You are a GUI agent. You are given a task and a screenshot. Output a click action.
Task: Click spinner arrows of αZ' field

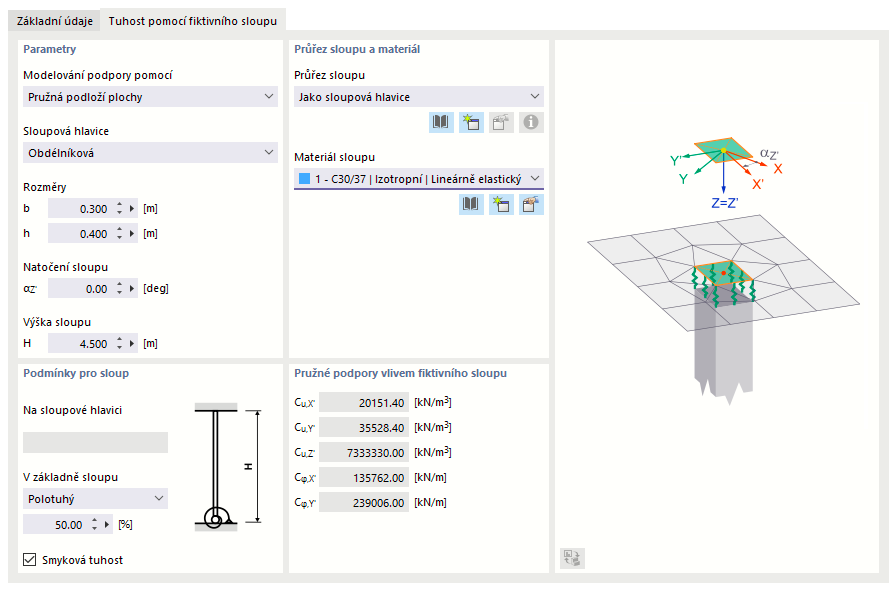pyautogui.click(x=119, y=289)
